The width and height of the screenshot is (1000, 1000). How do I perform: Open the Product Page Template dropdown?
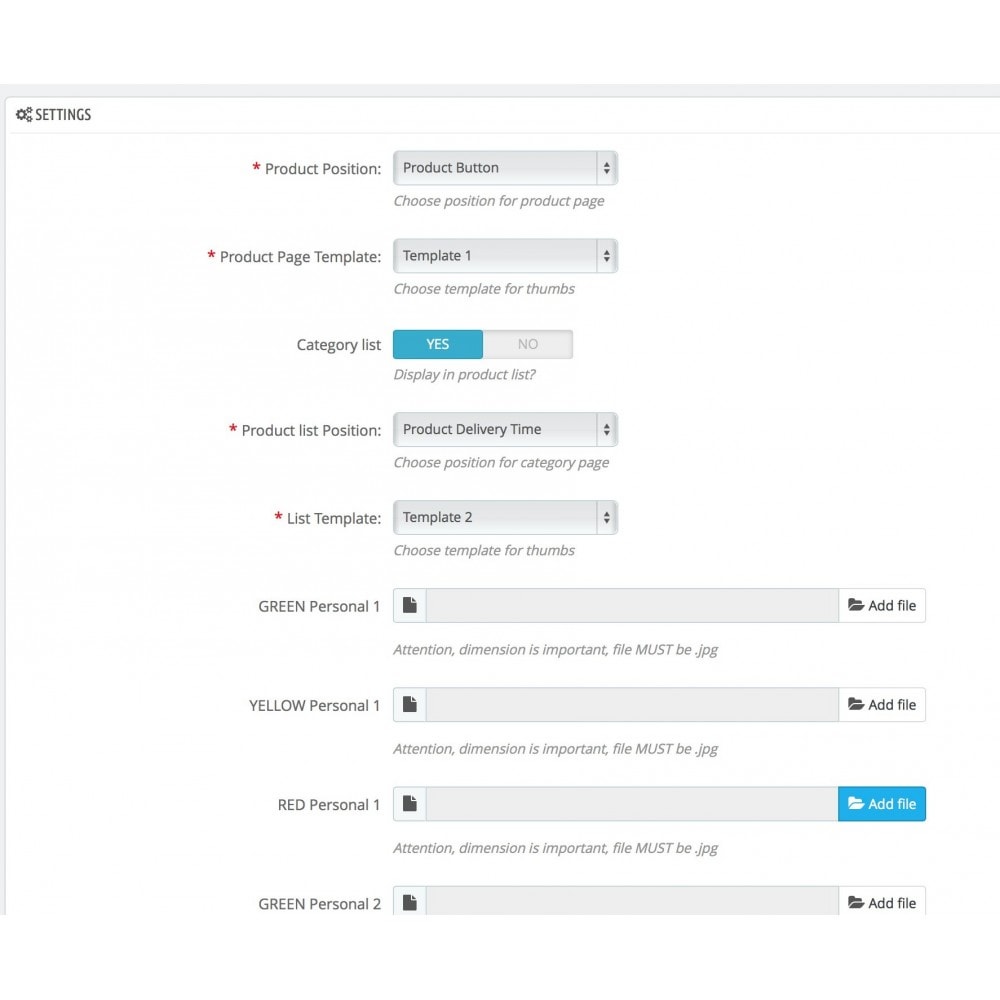tap(505, 256)
